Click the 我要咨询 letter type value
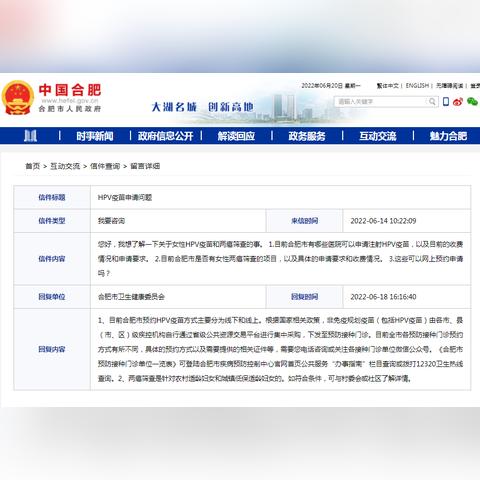480x480 pixels. pyautogui.click(x=111, y=221)
